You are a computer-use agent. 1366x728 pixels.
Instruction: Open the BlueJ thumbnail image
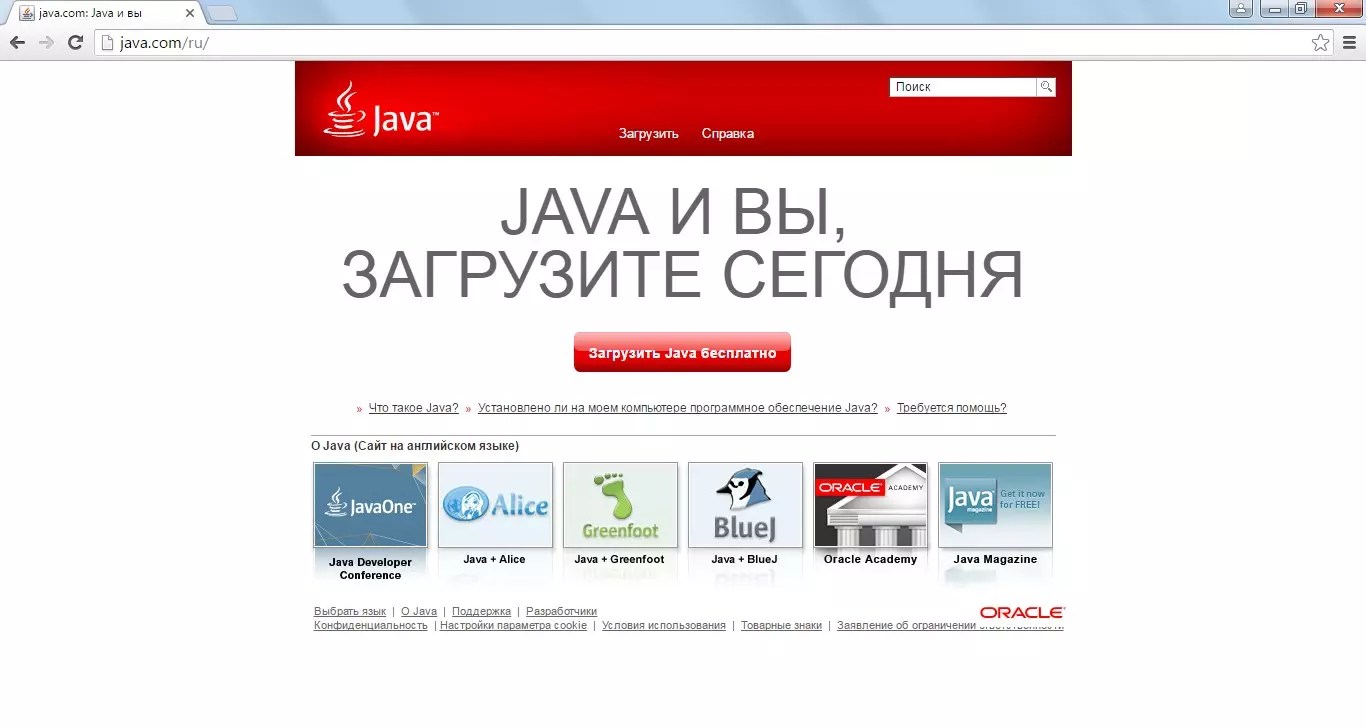tap(745, 505)
